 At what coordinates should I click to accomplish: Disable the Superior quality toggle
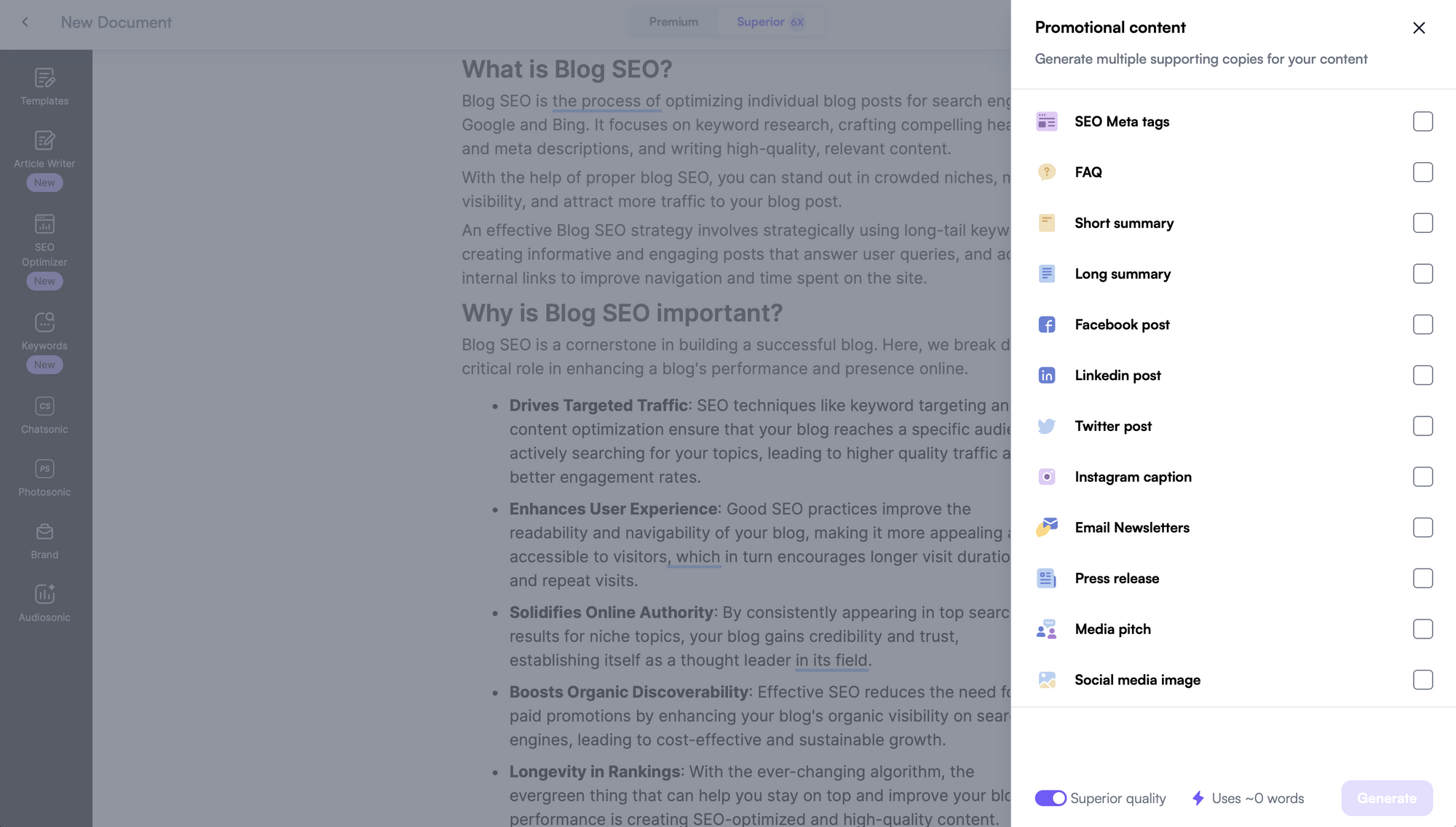[x=1049, y=798]
